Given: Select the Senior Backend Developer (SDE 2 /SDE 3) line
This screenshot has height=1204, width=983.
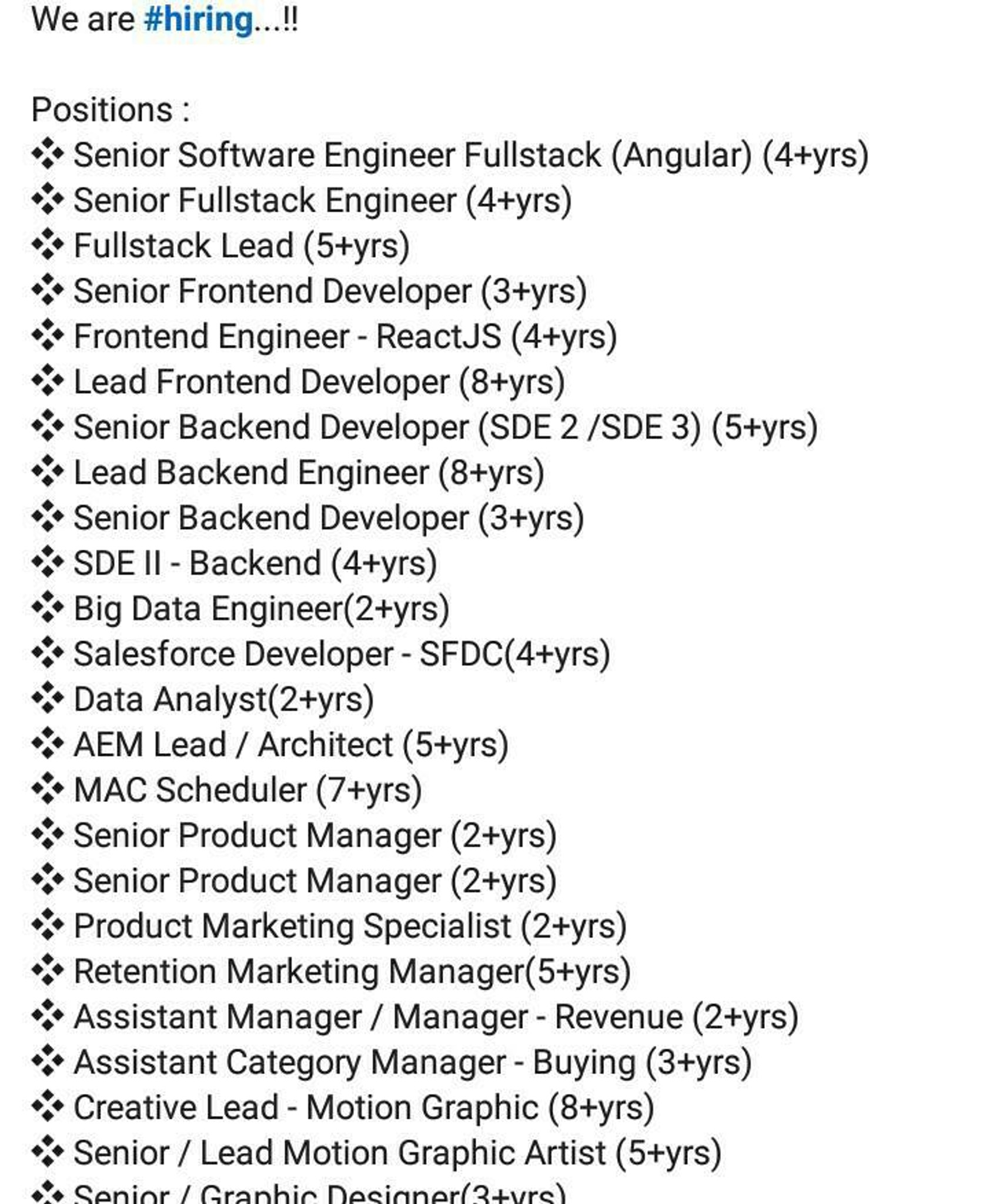Looking at the screenshot, I should [445, 427].
